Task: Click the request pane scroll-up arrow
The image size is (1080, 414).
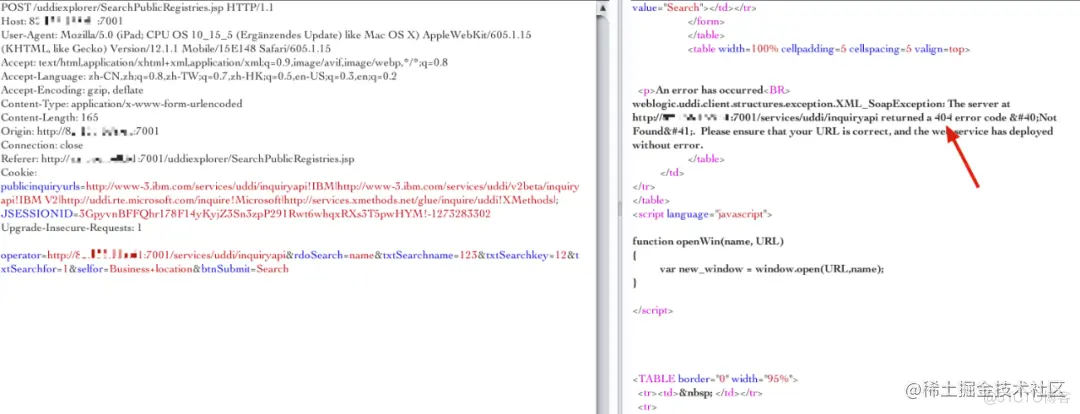Action: (x=603, y=8)
